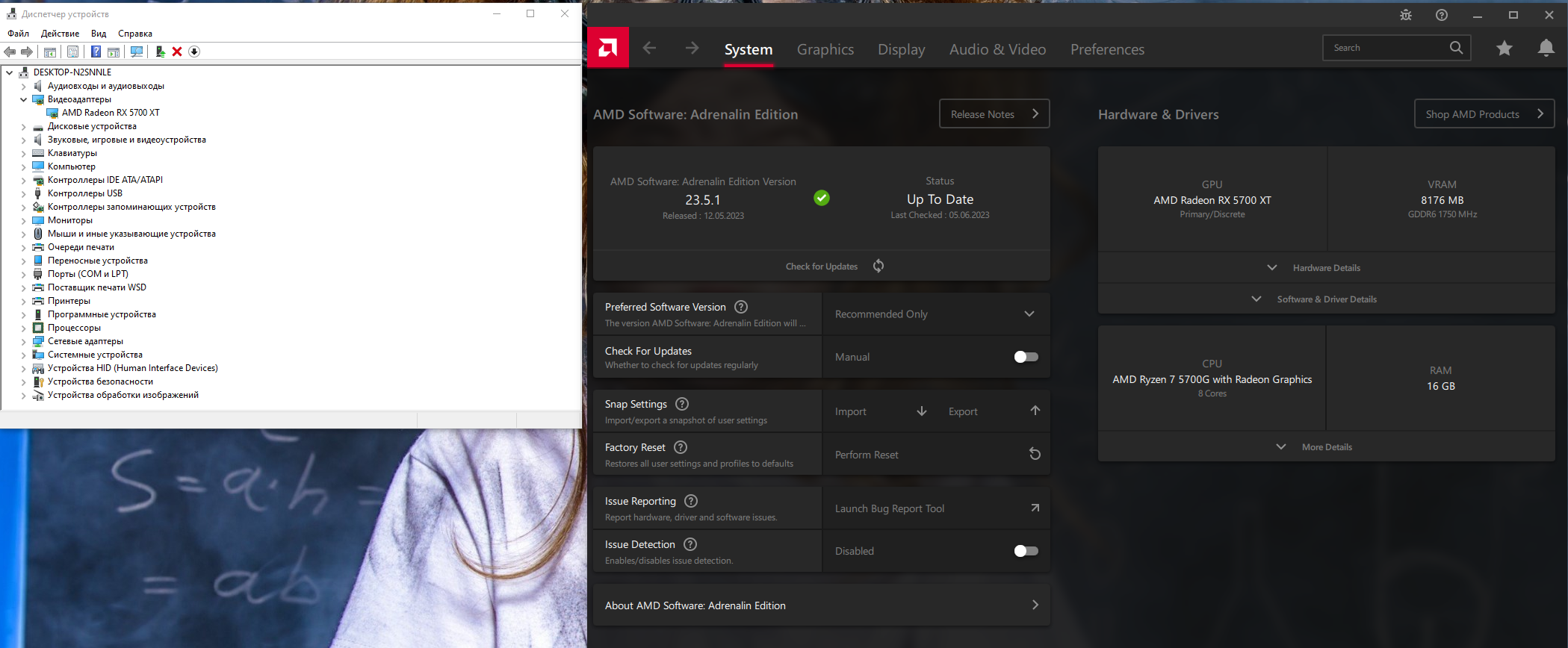Select Системные устройства tree item
Screen dimensions: 1568x648
(95, 355)
